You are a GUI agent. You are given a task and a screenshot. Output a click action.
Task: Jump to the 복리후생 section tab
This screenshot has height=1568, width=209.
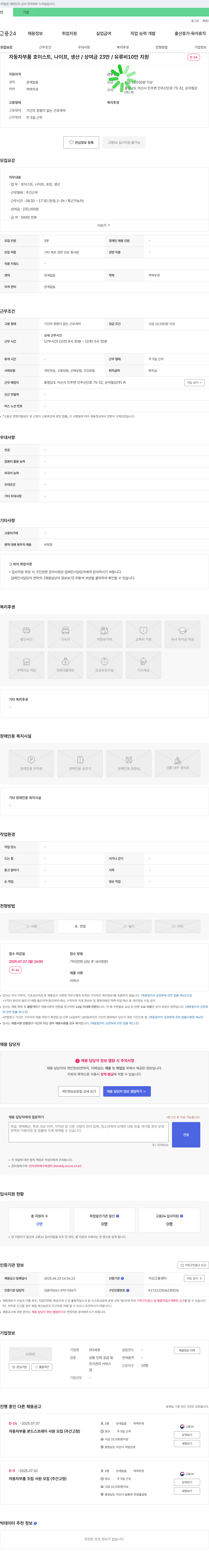coord(123,47)
